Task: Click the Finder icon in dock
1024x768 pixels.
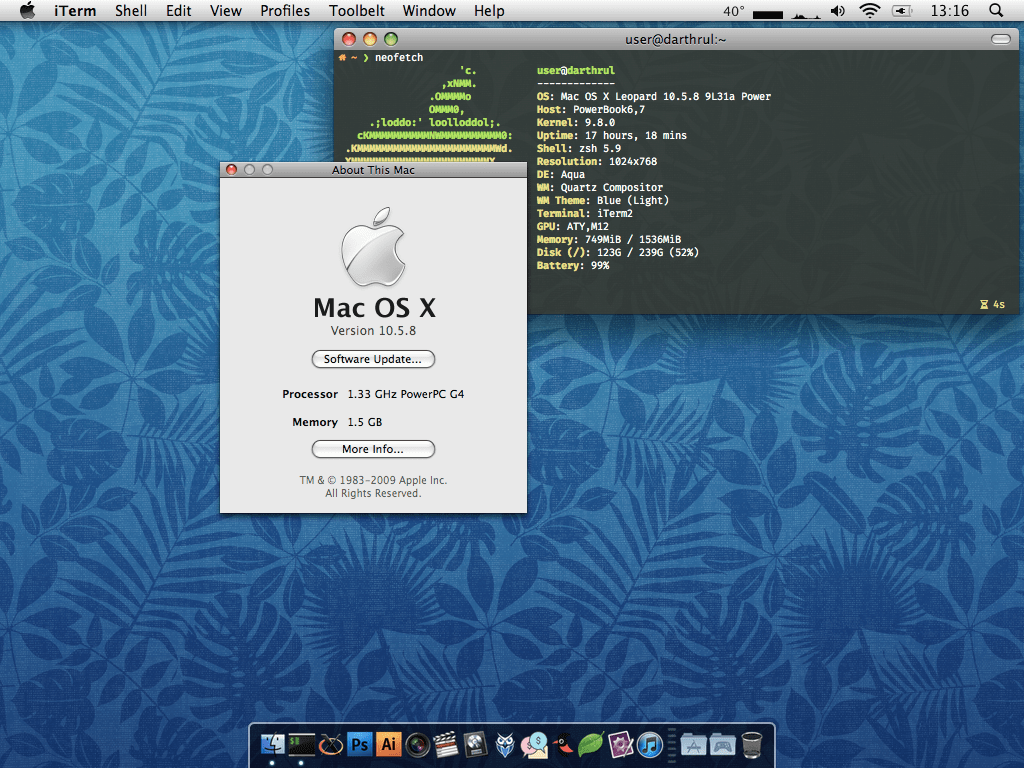Action: 273,744
